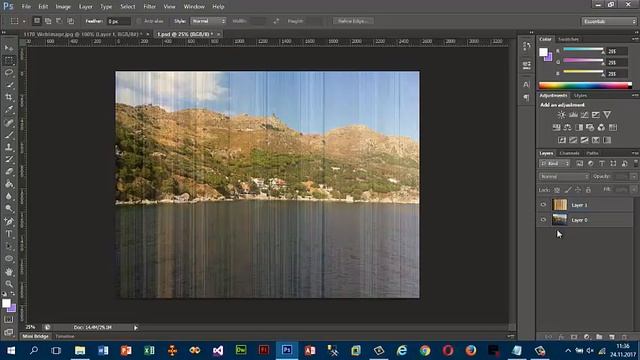Select the Brush tool
The height and width of the screenshot is (360, 640).
tap(9, 135)
